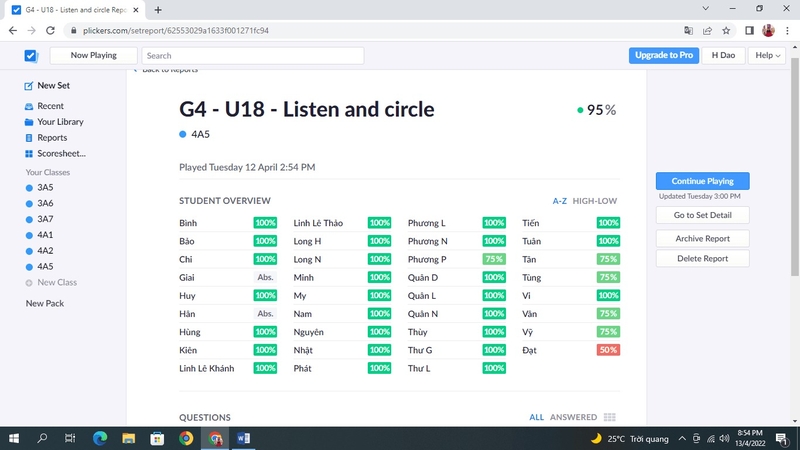Click the share page icon in address bar
Screen dimensions: 800x450
(x=707, y=31)
